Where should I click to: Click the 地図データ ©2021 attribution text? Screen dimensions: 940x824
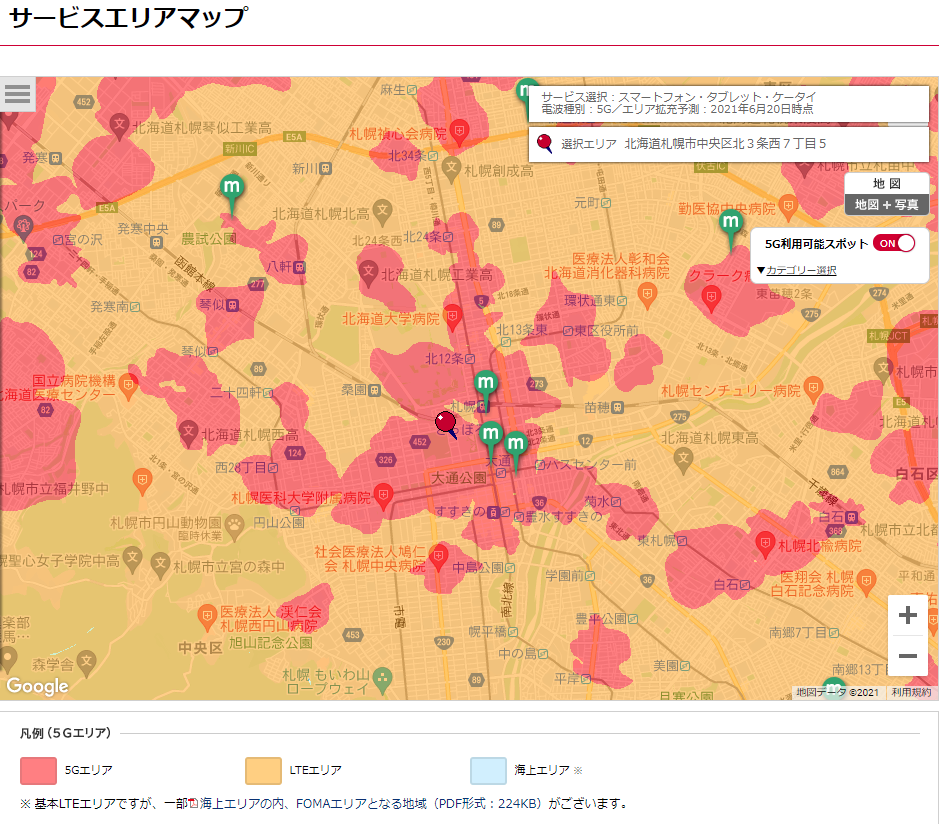pyautogui.click(x=837, y=693)
